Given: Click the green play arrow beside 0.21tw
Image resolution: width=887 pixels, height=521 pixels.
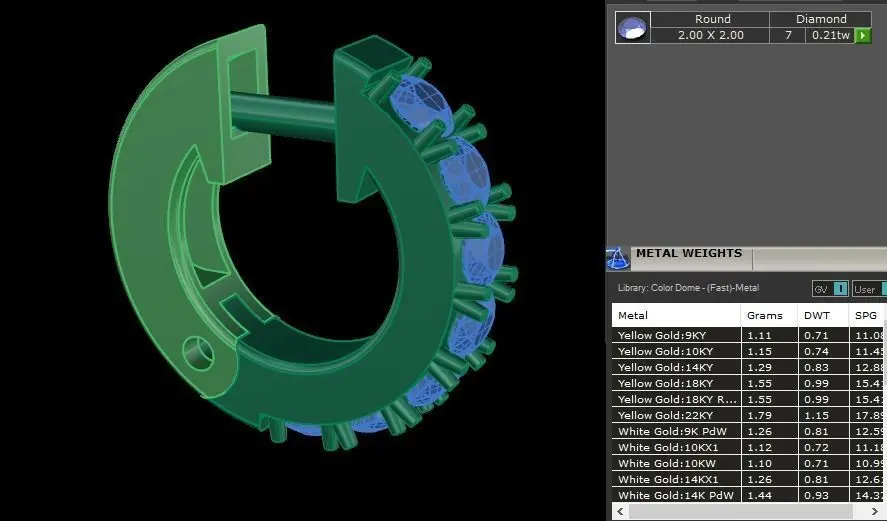Looking at the screenshot, I should (x=863, y=36).
